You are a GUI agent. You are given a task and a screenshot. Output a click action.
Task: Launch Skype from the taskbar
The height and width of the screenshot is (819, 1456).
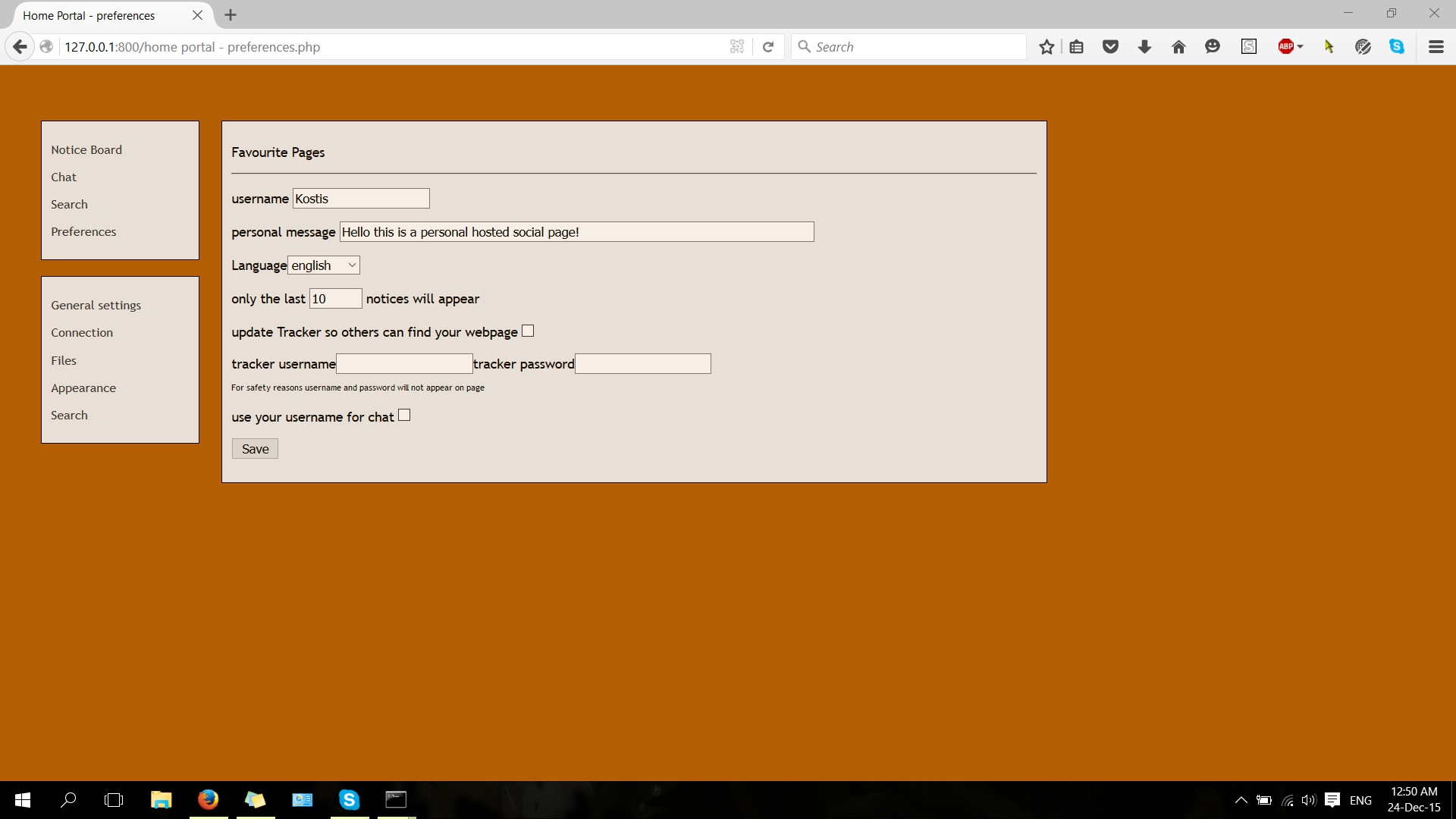coord(349,799)
